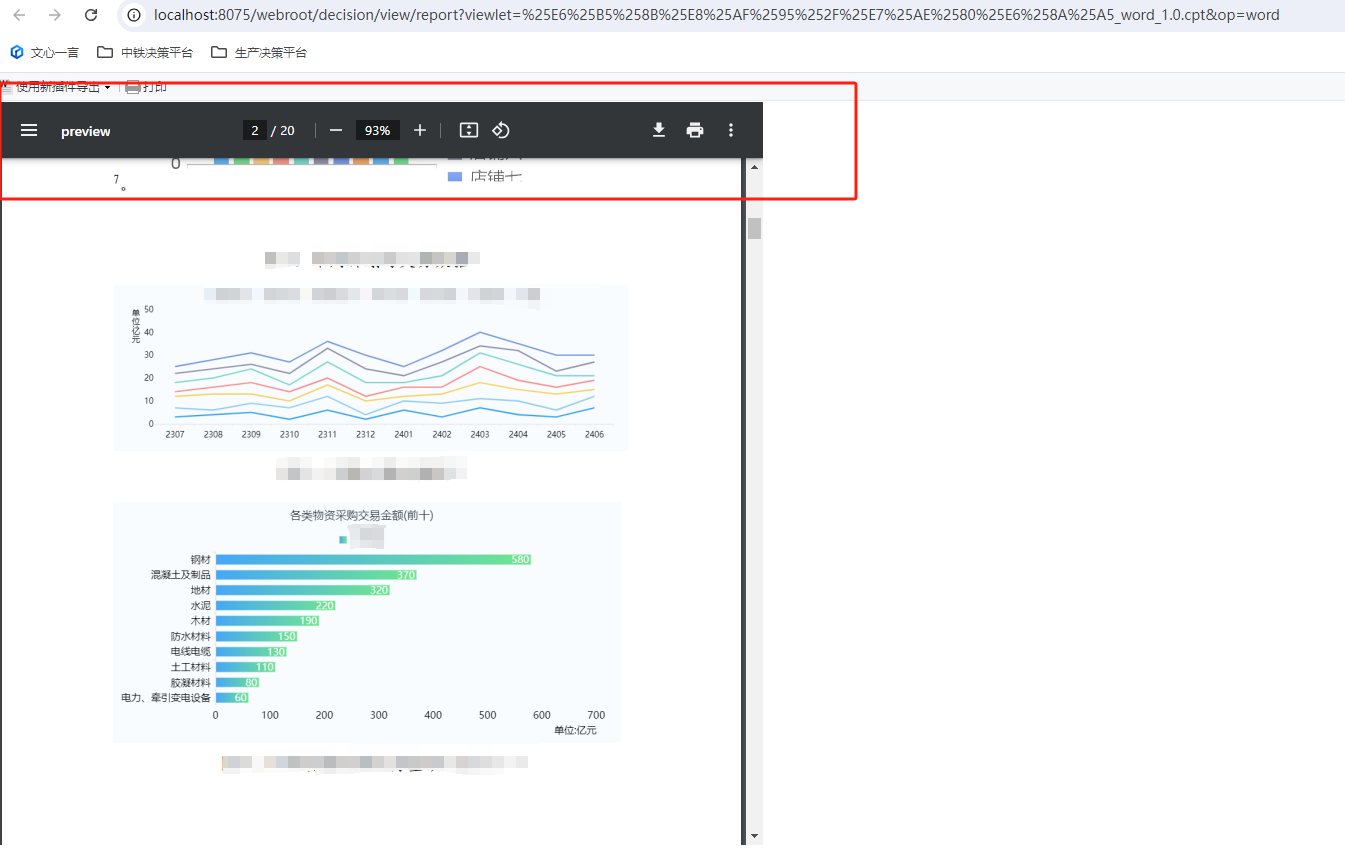Rotate the document counterclockwise
Image resolution: width=1345 pixels, height=867 pixels.
pyautogui.click(x=501, y=131)
